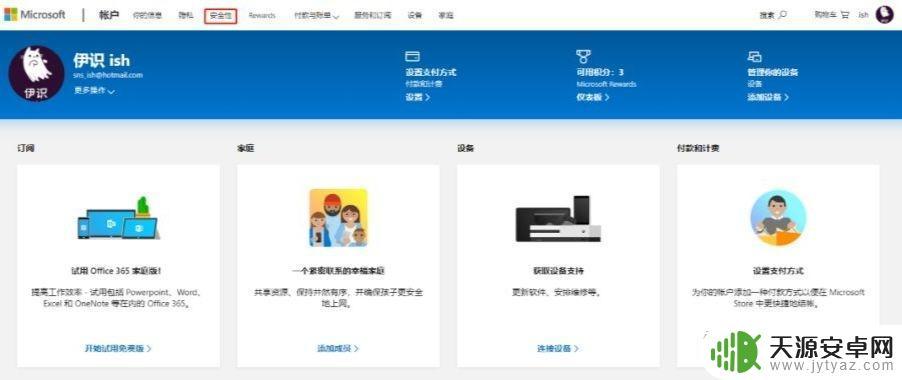The width and height of the screenshot is (902, 380).
Task: Click the console and PC devices illustration
Action: [559, 219]
